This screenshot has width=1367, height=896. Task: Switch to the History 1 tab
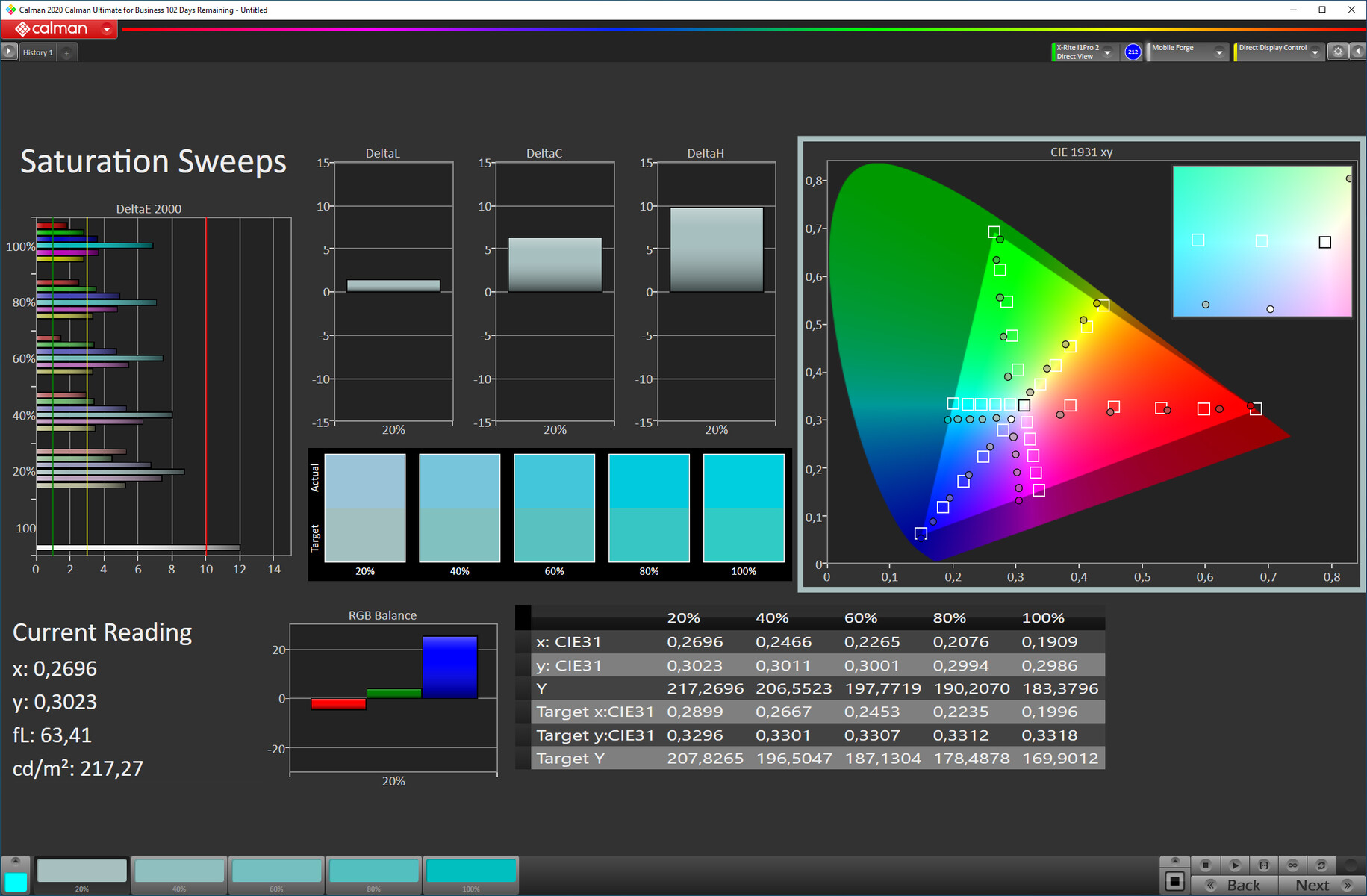[x=37, y=52]
